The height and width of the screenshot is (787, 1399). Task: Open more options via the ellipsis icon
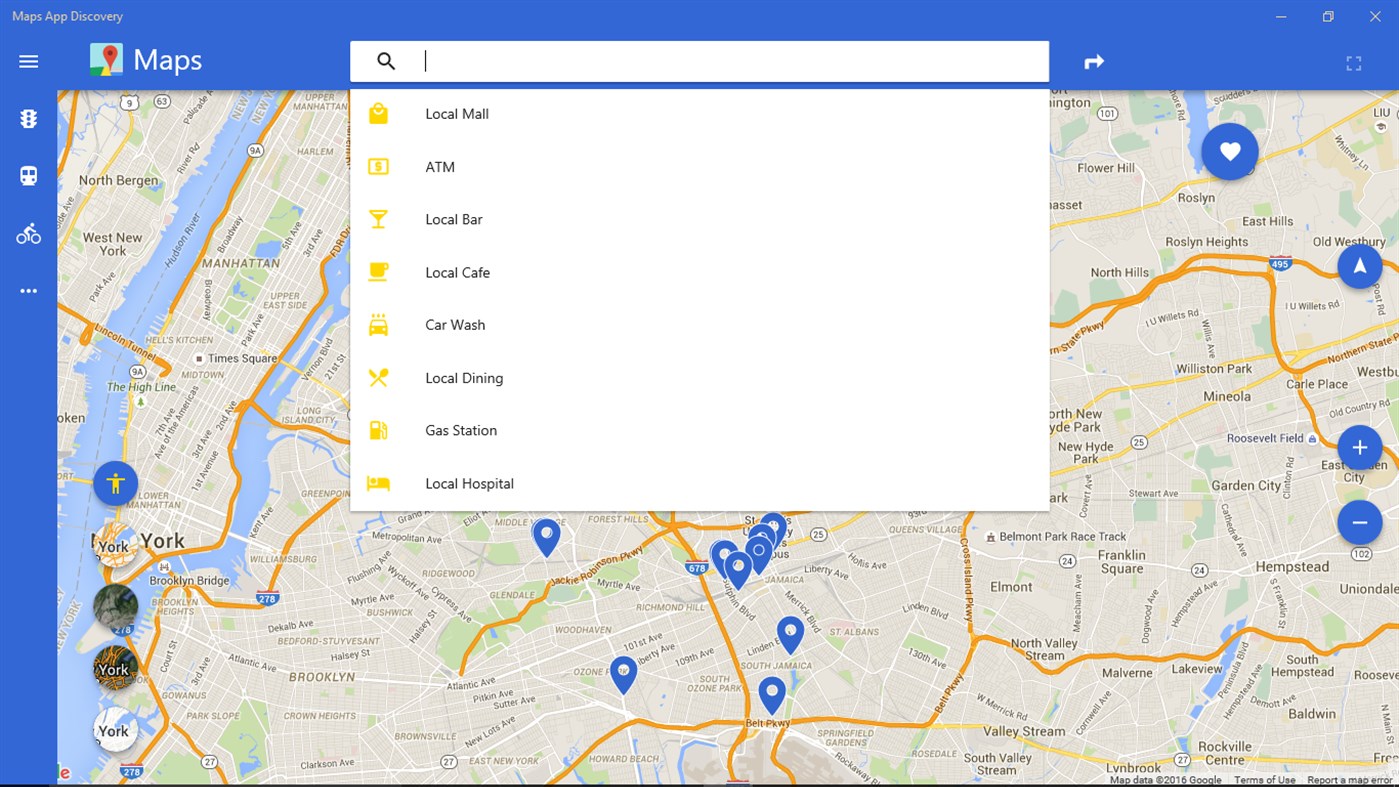[x=27, y=290]
